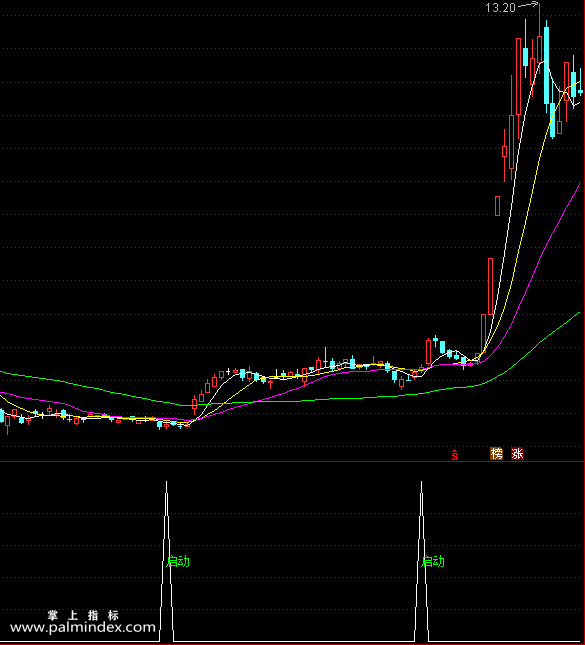585x645 pixels.
Task: Select the tall cyan candle right after the peak
Action: coord(546,66)
